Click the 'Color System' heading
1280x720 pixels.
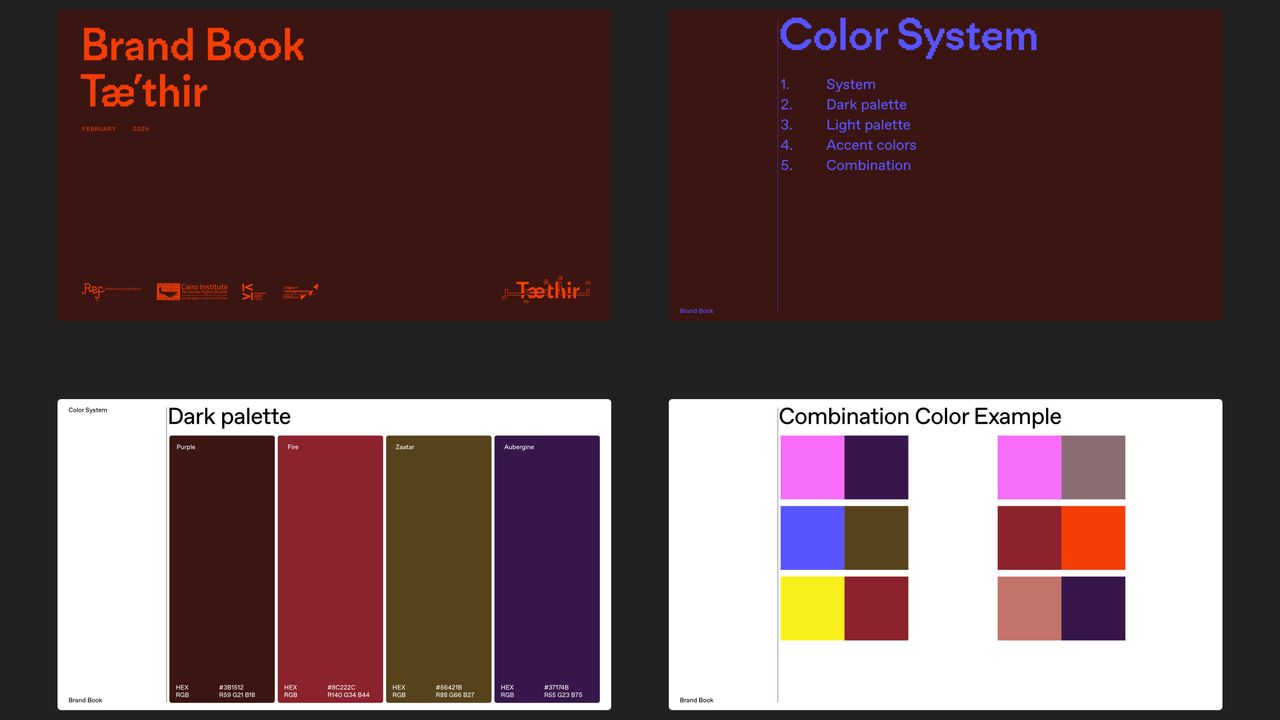coord(908,36)
